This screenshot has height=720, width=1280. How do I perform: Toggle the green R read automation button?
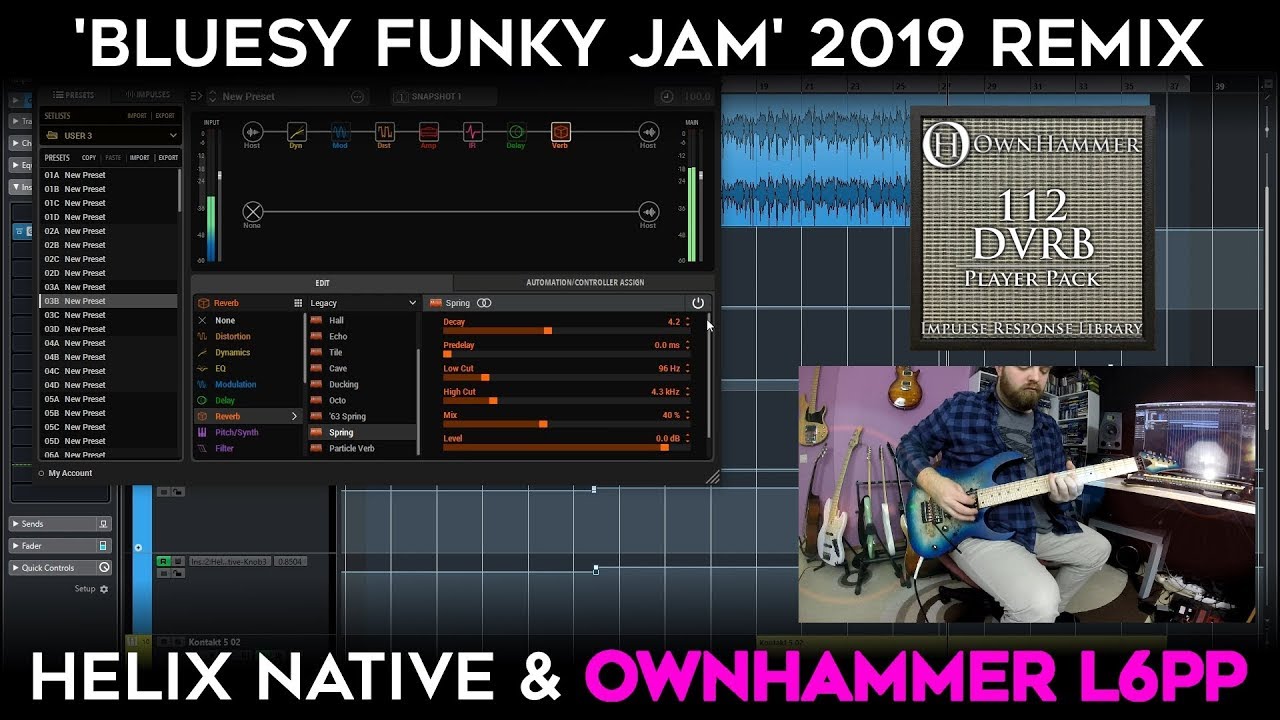163,562
